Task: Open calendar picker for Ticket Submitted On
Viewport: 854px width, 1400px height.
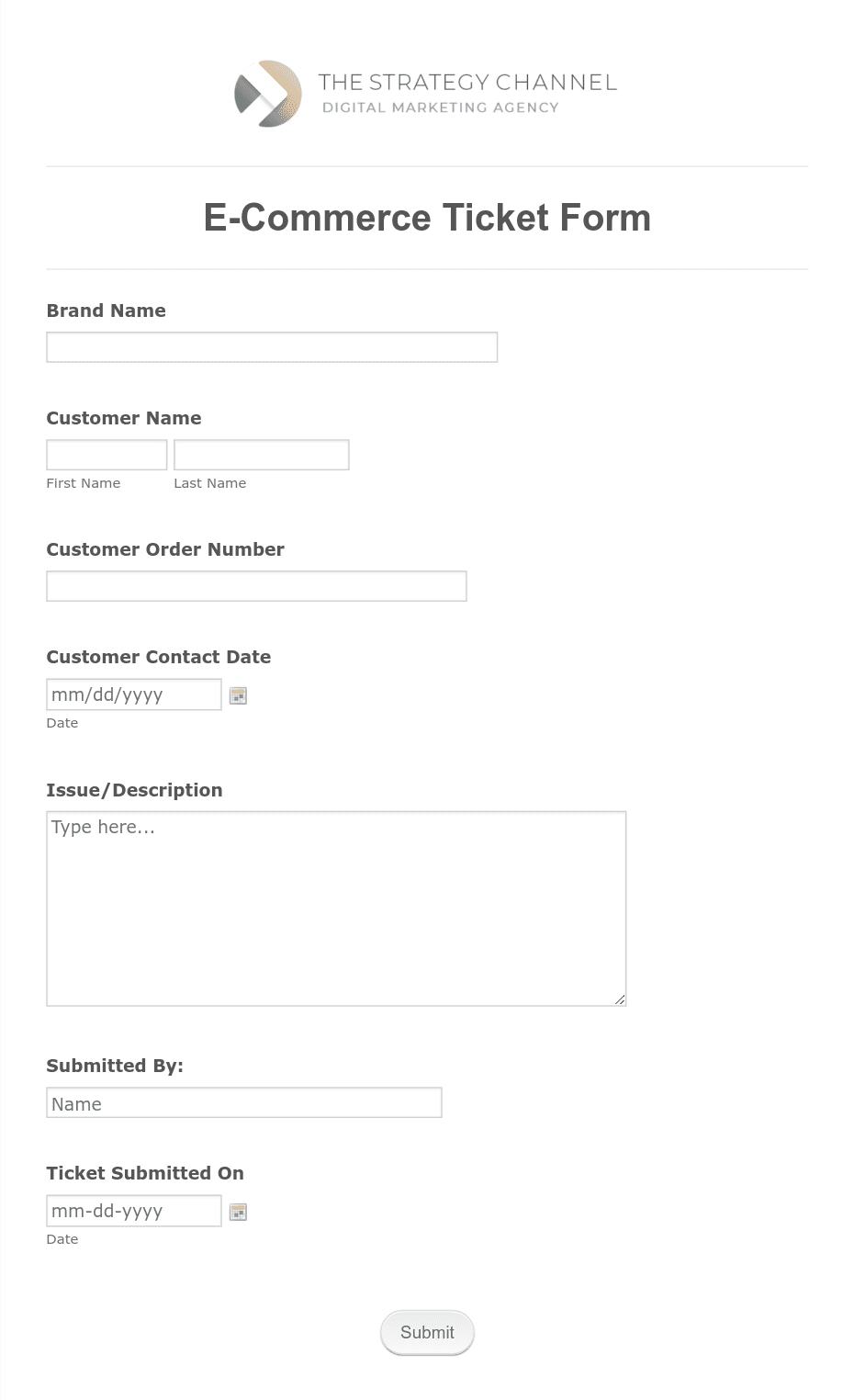Action: 238,1212
